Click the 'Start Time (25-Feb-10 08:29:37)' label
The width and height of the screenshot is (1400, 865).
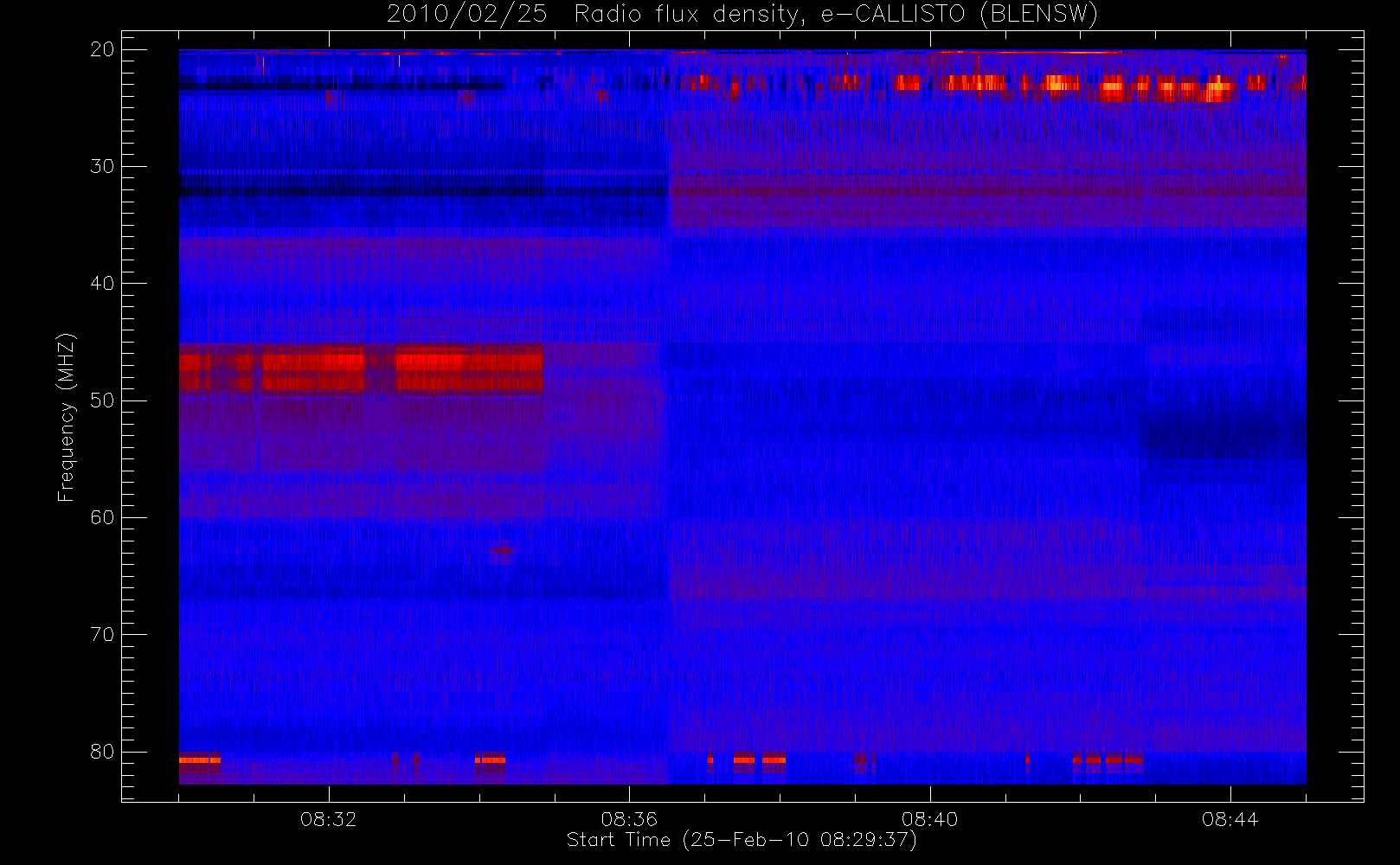(x=742, y=840)
